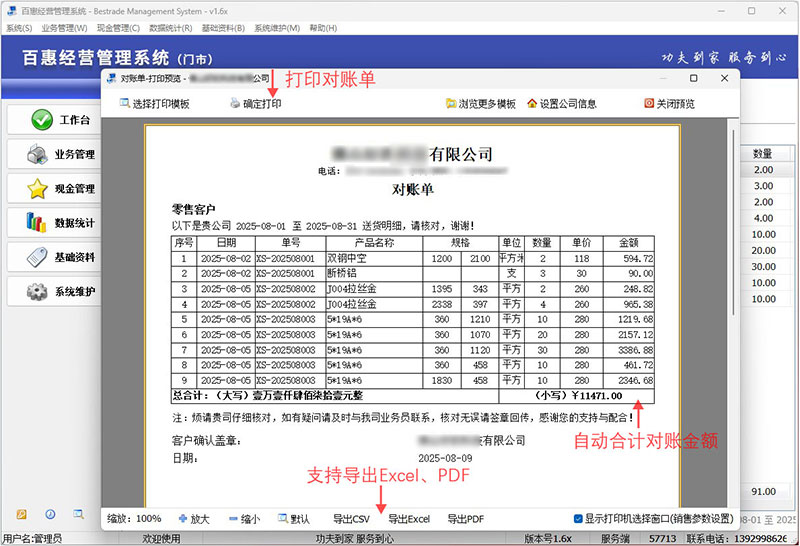
Task: Click the 数据统计 sidebar button label
Action: pyautogui.click(x=75, y=223)
